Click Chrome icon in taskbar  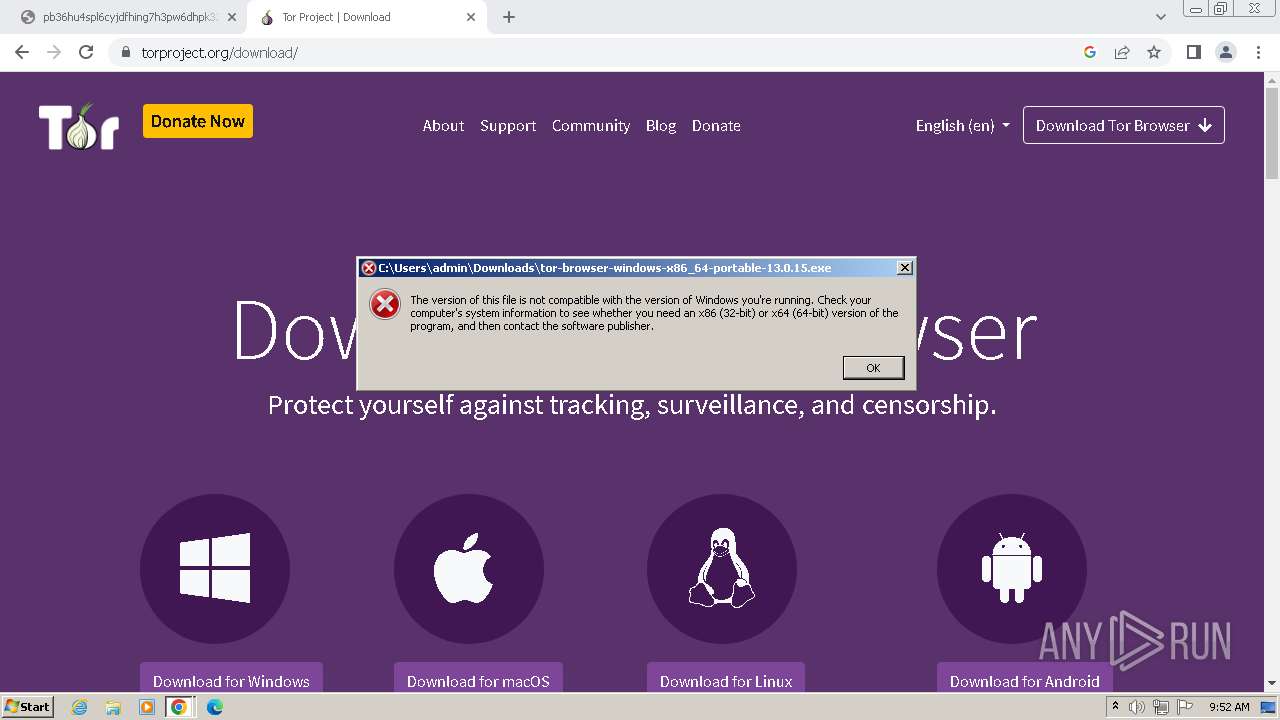[179, 707]
